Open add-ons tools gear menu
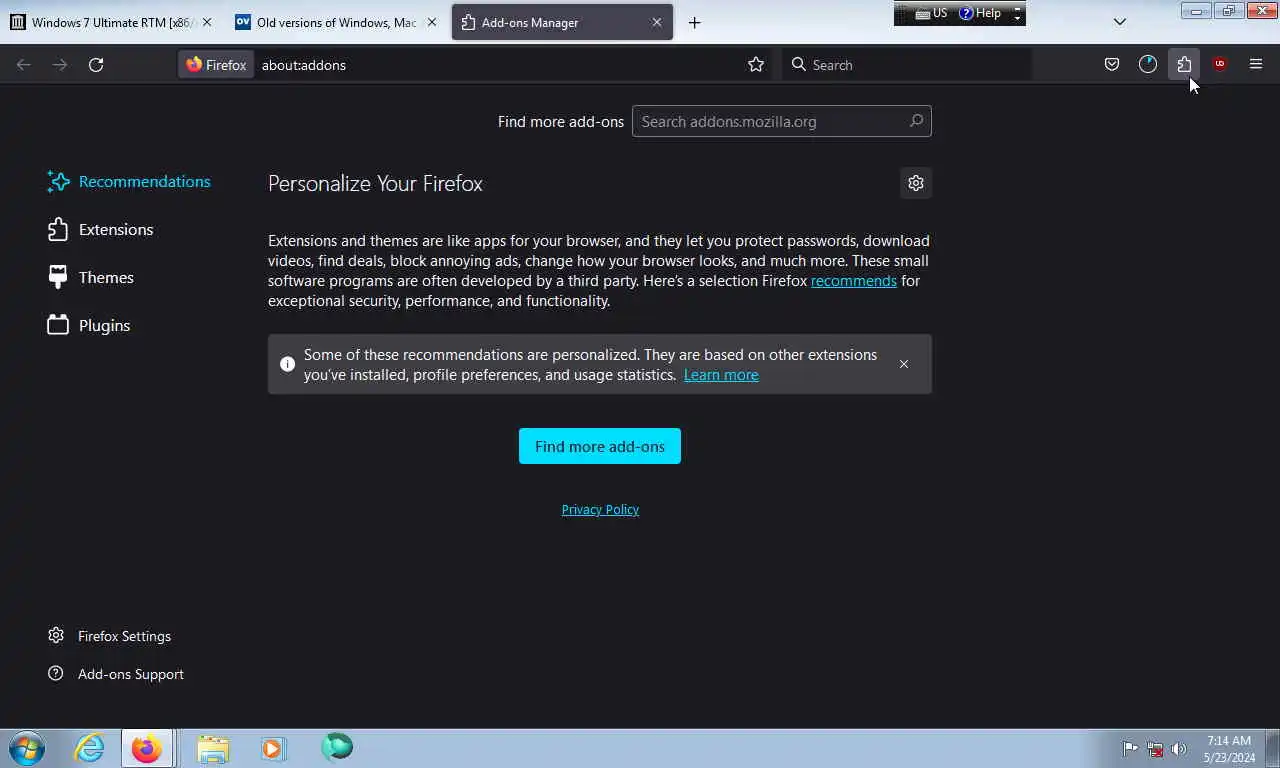1280x768 pixels. click(915, 183)
